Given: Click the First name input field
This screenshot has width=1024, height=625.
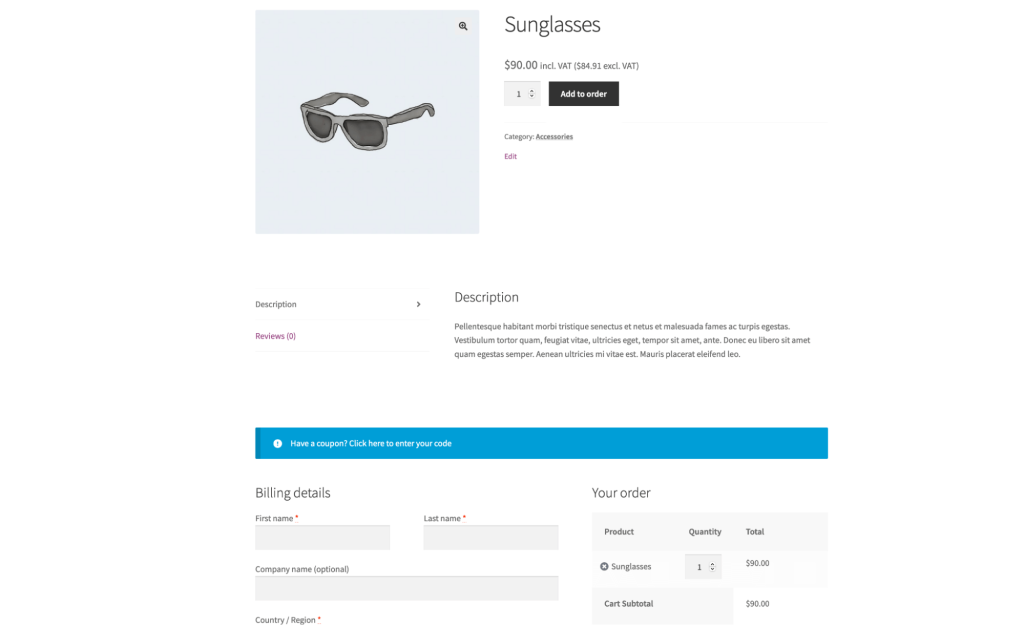Looking at the screenshot, I should pos(322,537).
